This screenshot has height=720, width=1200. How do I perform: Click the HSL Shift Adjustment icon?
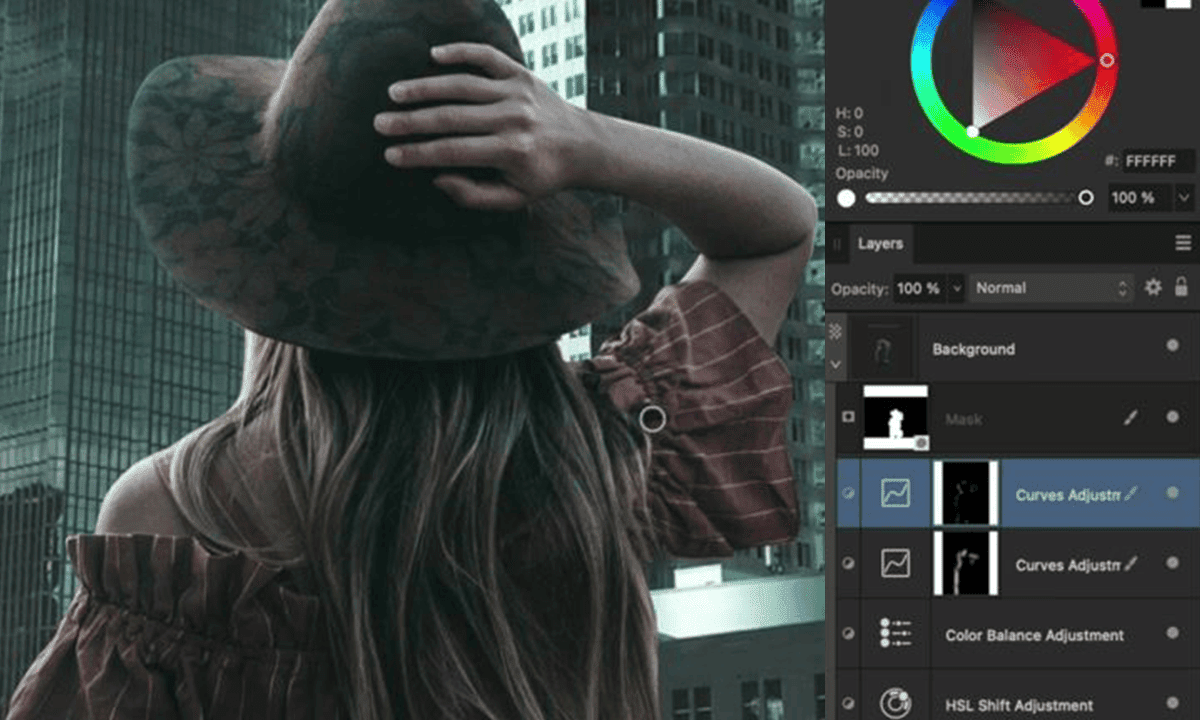tap(895, 704)
